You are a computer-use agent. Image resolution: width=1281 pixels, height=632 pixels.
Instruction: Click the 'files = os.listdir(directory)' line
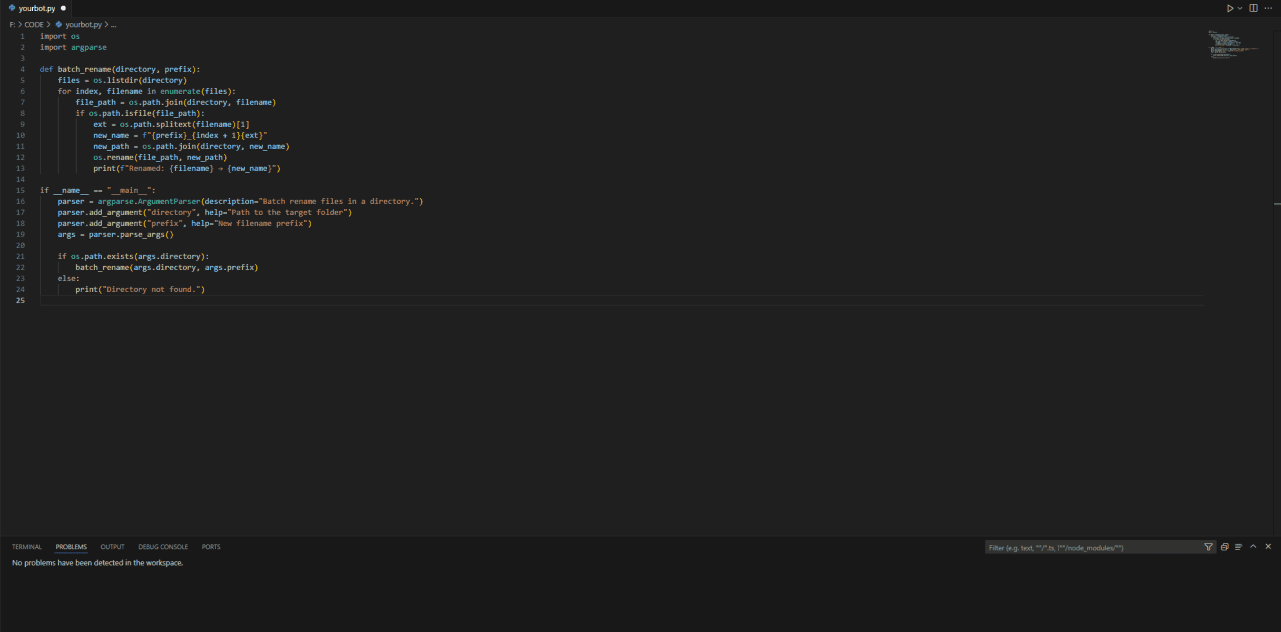122,80
